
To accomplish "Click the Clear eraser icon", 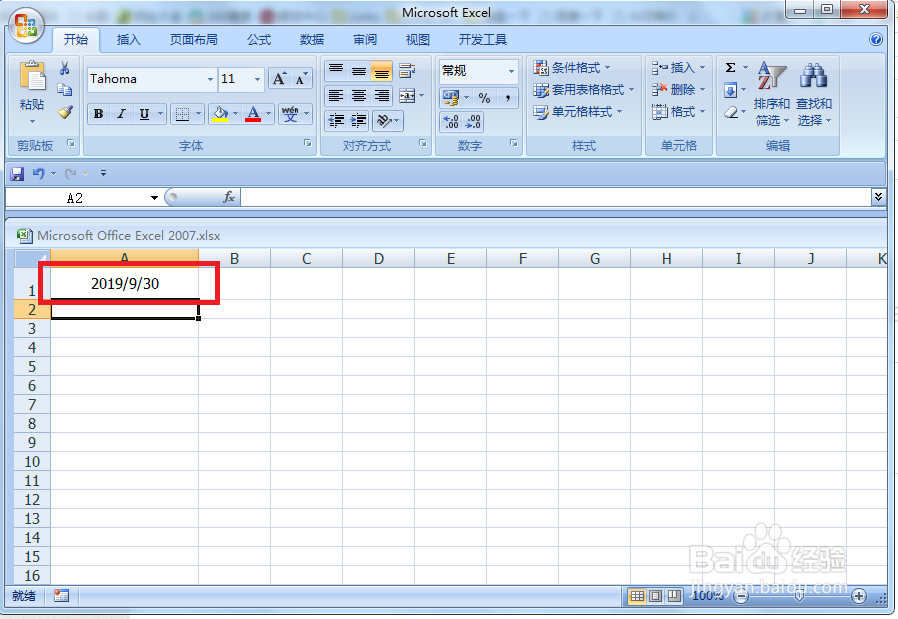I will [x=731, y=112].
